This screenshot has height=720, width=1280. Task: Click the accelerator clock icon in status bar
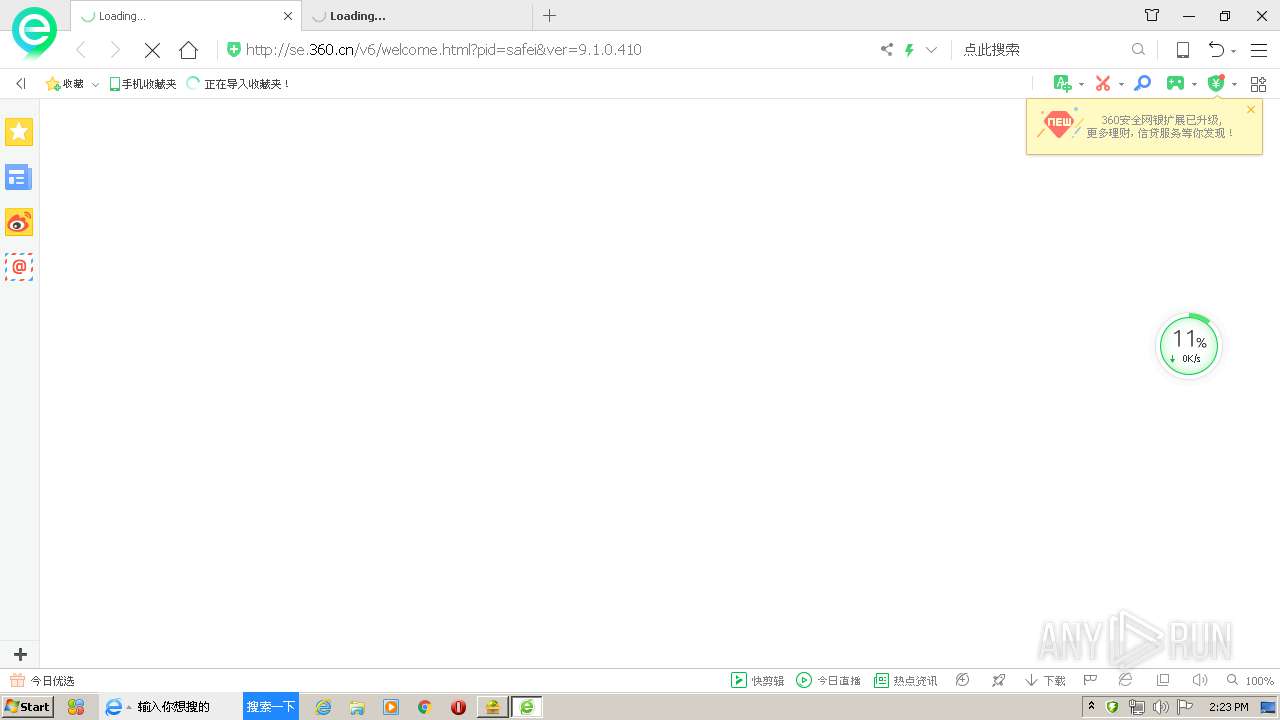[963, 680]
